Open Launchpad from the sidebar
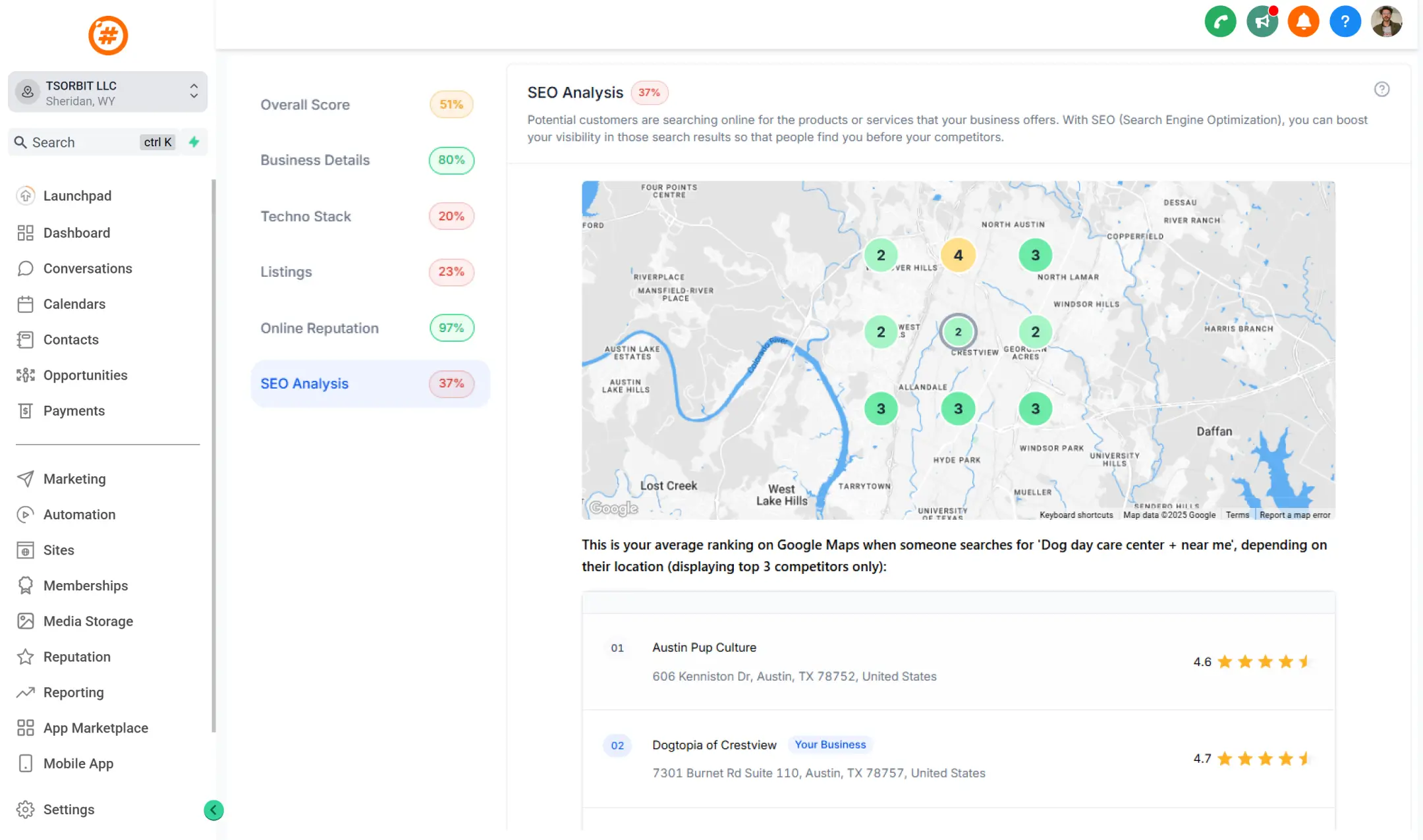 tap(77, 196)
